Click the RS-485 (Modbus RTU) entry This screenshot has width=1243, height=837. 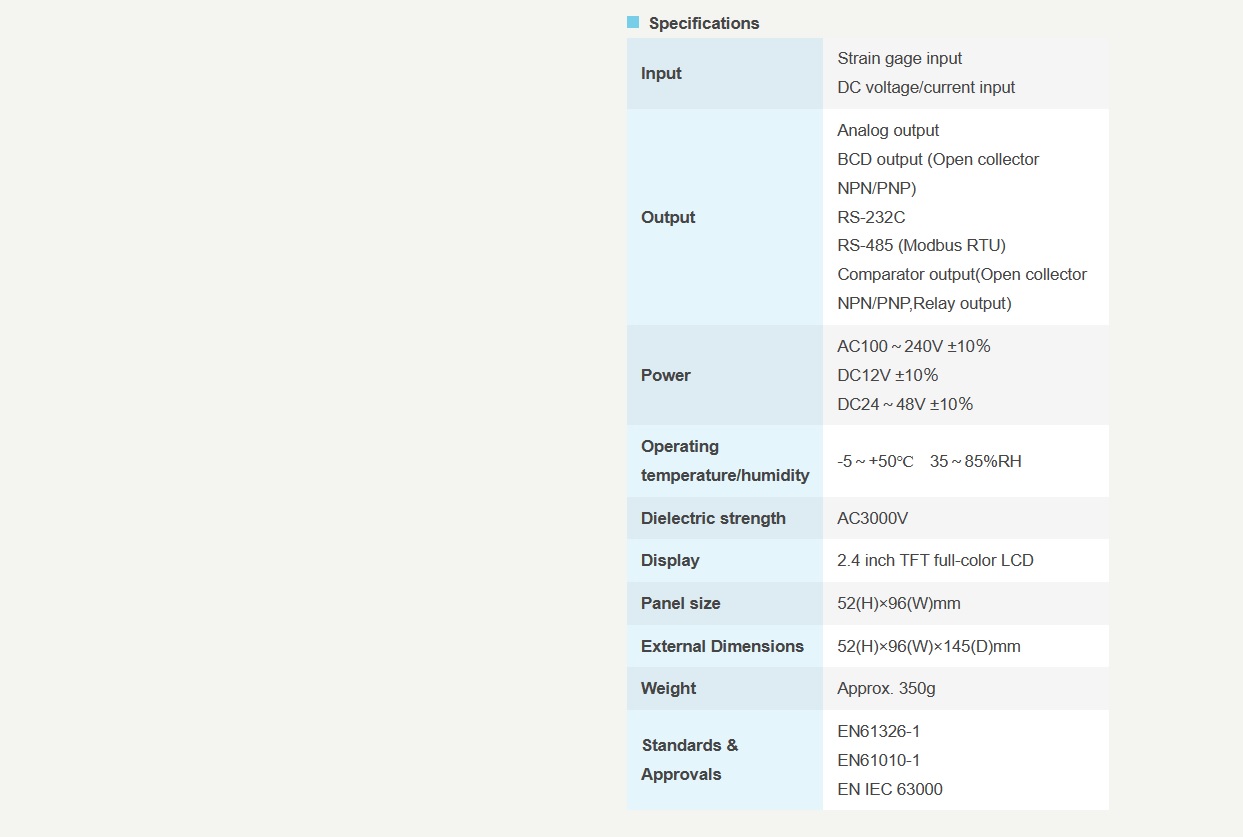click(921, 245)
